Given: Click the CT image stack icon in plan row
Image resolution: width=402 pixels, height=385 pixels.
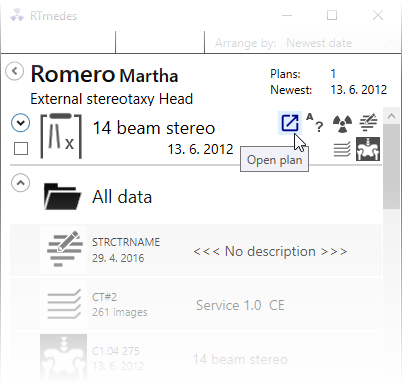Looking at the screenshot, I should pyautogui.click(x=342, y=149).
